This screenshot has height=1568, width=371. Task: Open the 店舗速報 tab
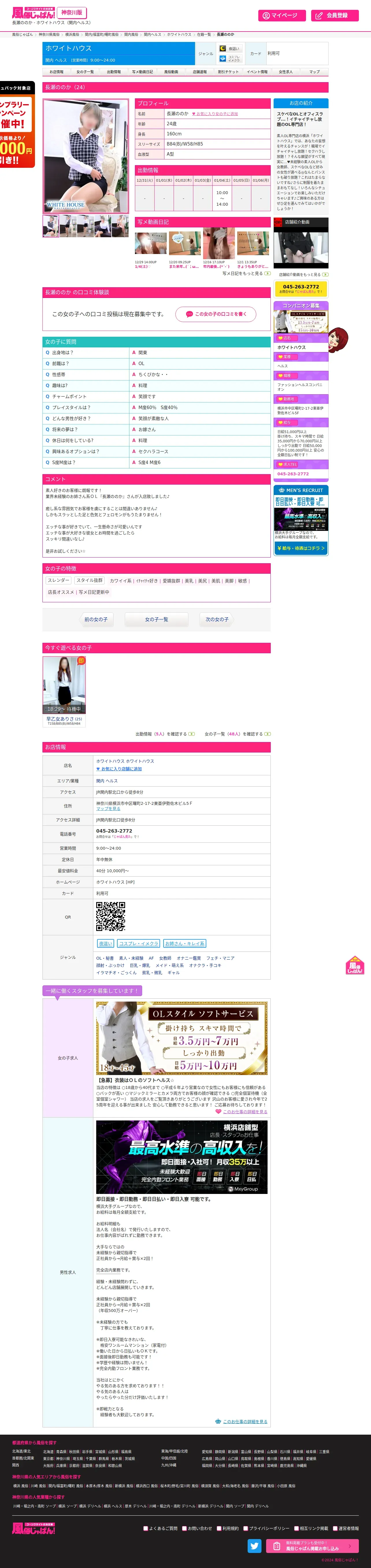coord(199,72)
